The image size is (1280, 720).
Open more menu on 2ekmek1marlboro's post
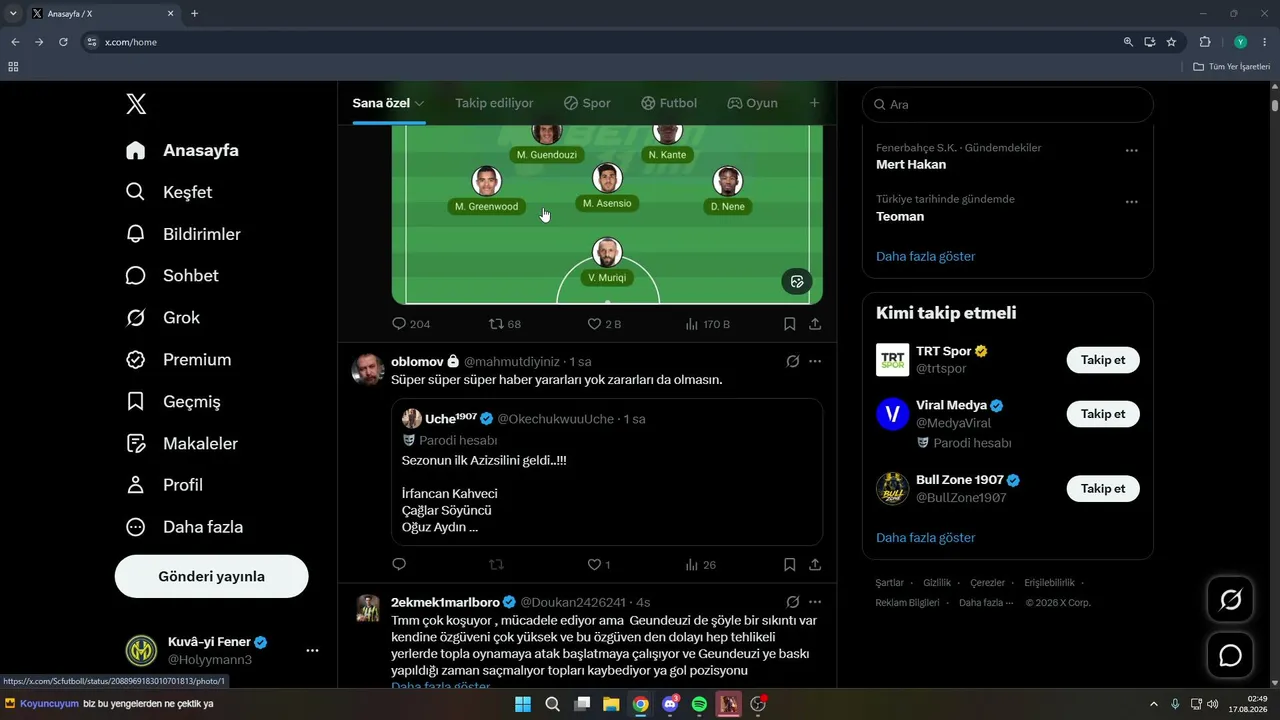pos(815,602)
